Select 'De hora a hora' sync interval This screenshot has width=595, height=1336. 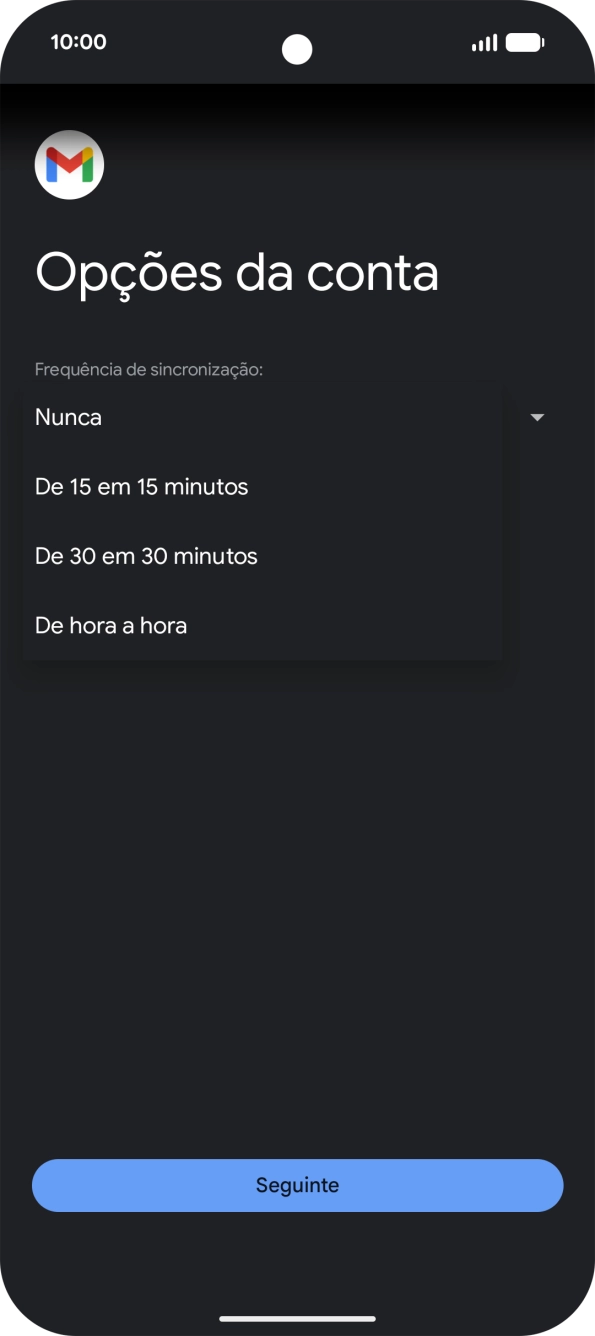pyautogui.click(x=111, y=625)
